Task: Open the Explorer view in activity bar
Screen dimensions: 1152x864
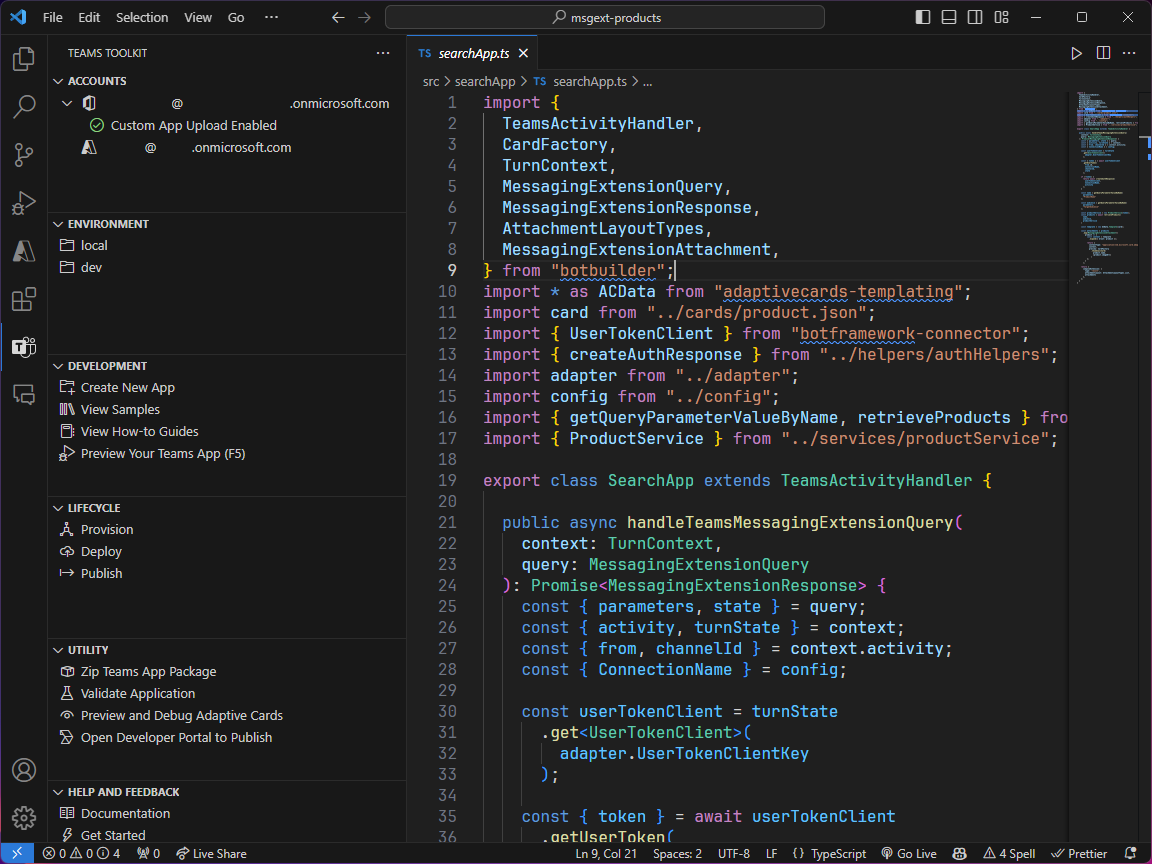Action: click(x=23, y=60)
